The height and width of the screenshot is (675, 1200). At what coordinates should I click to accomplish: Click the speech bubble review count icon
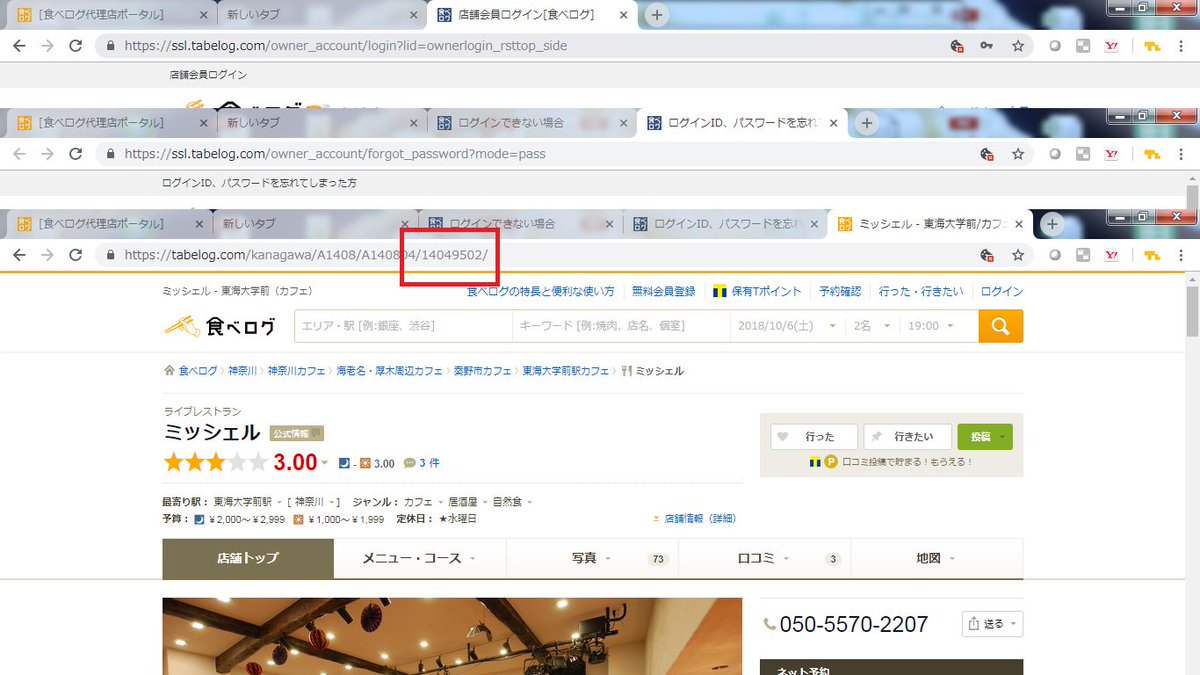coord(409,463)
